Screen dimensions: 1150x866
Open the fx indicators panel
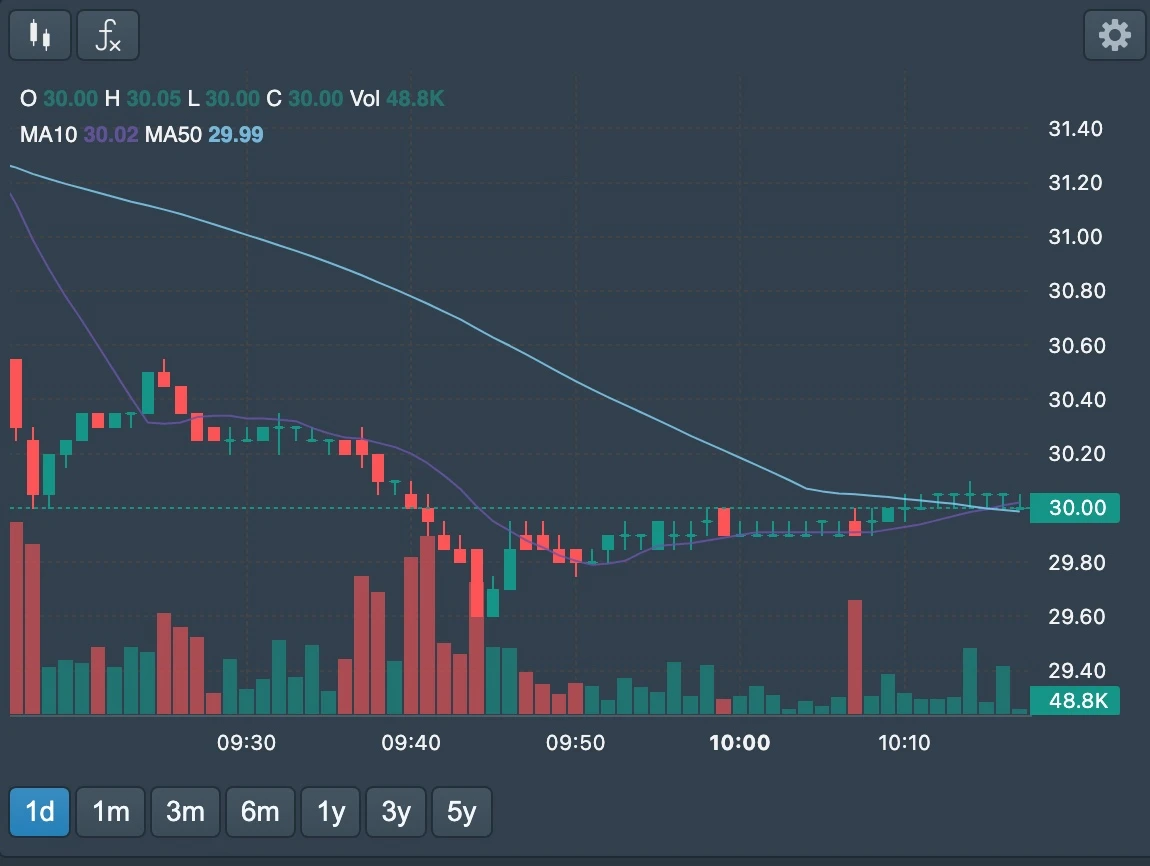(x=107, y=34)
